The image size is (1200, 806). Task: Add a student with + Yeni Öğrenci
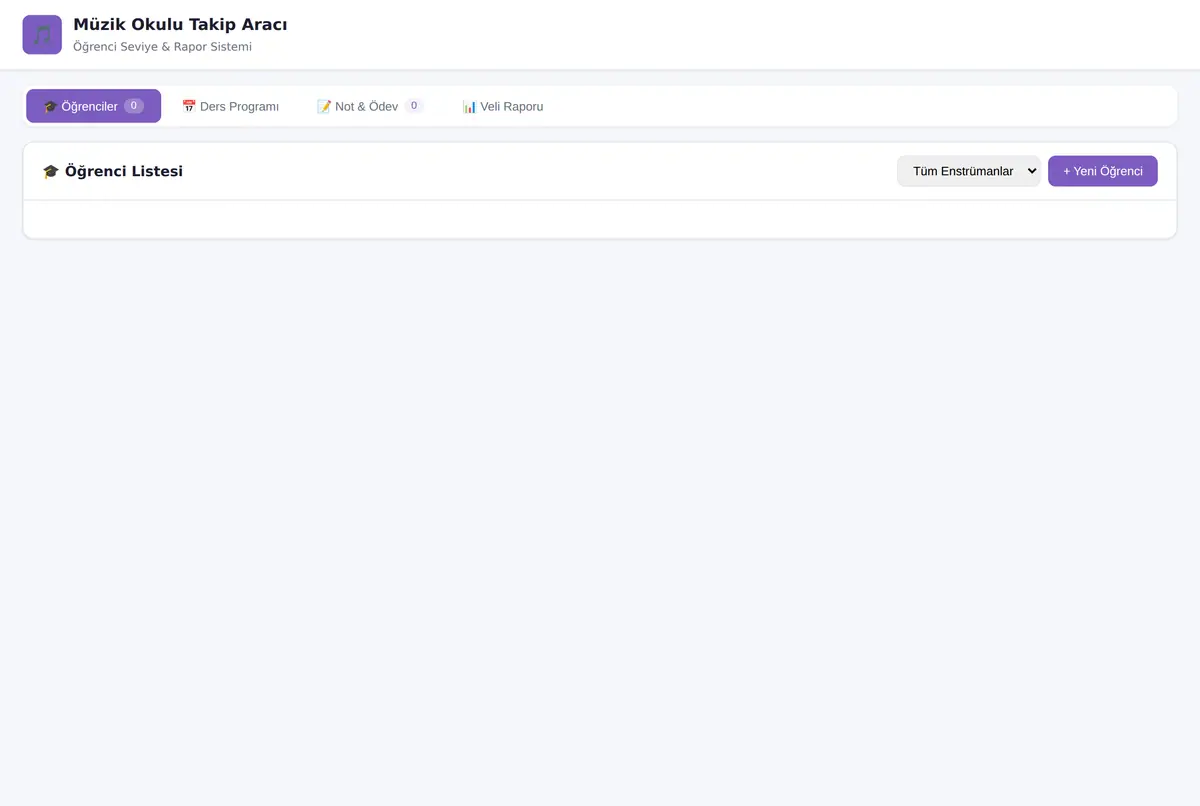pos(1103,171)
